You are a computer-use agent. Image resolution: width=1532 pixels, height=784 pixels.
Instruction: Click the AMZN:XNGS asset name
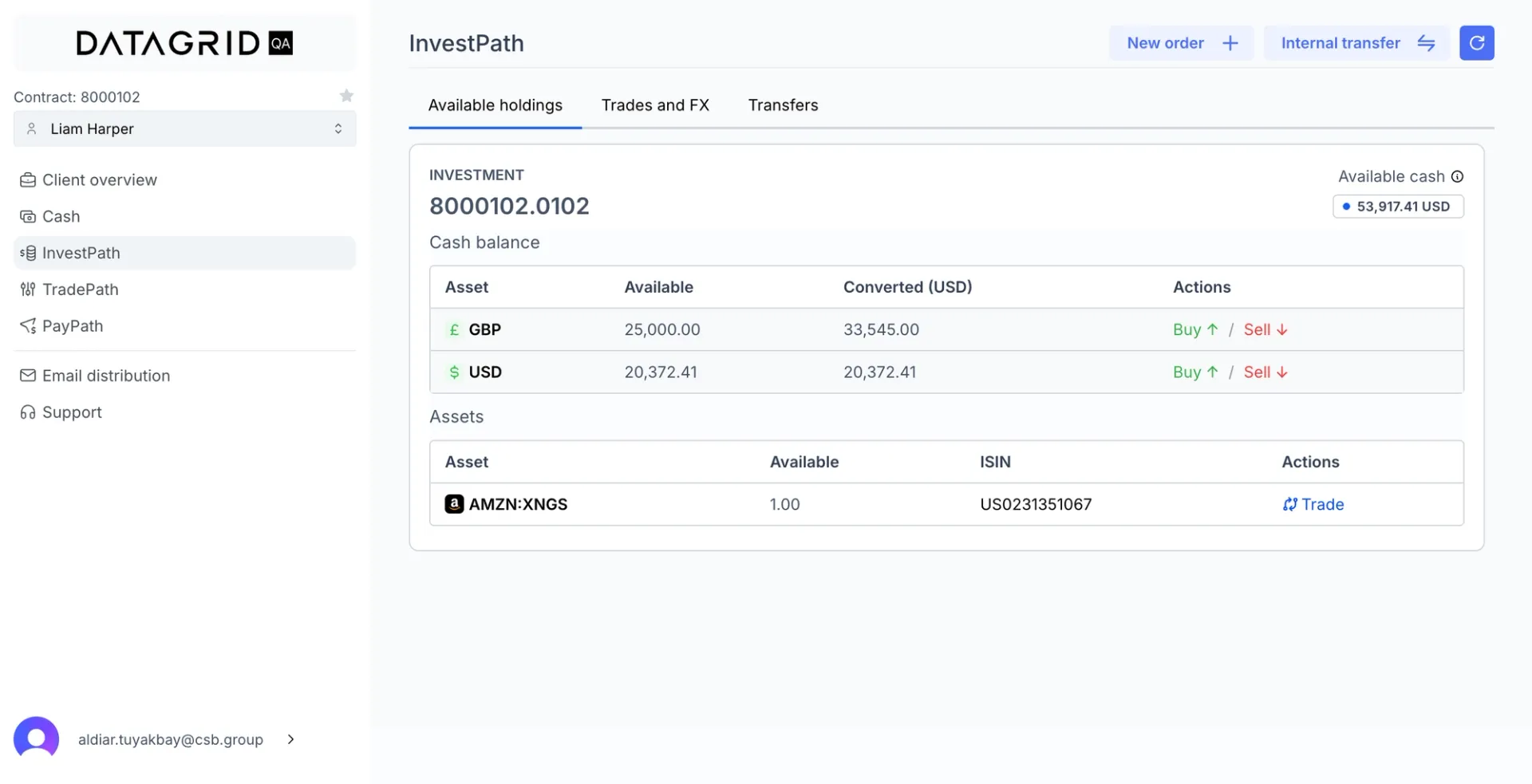(x=518, y=504)
